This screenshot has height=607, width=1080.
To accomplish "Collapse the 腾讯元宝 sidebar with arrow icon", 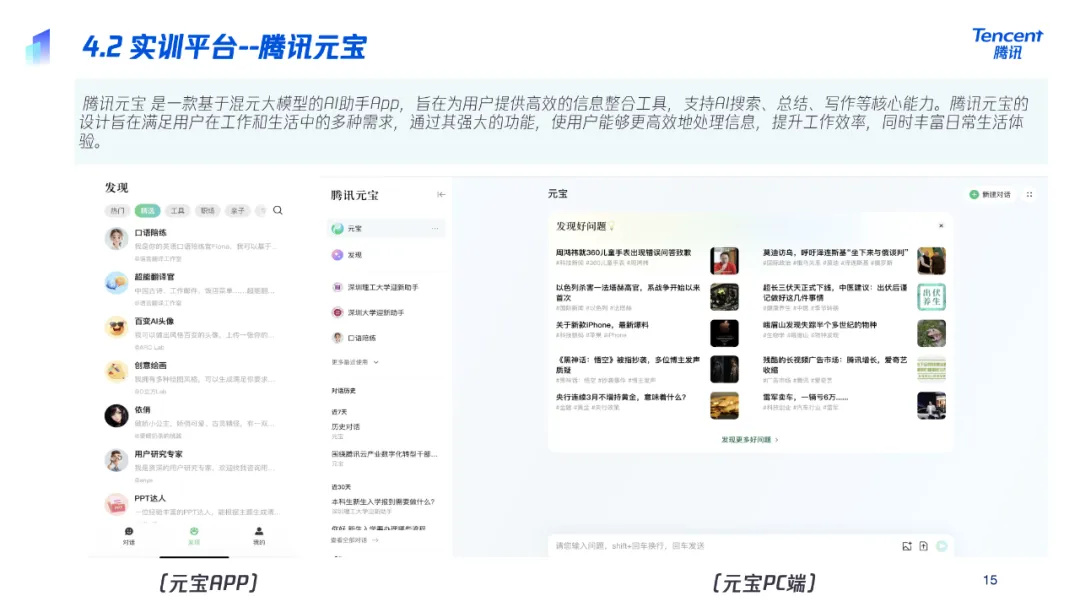I will click(441, 195).
